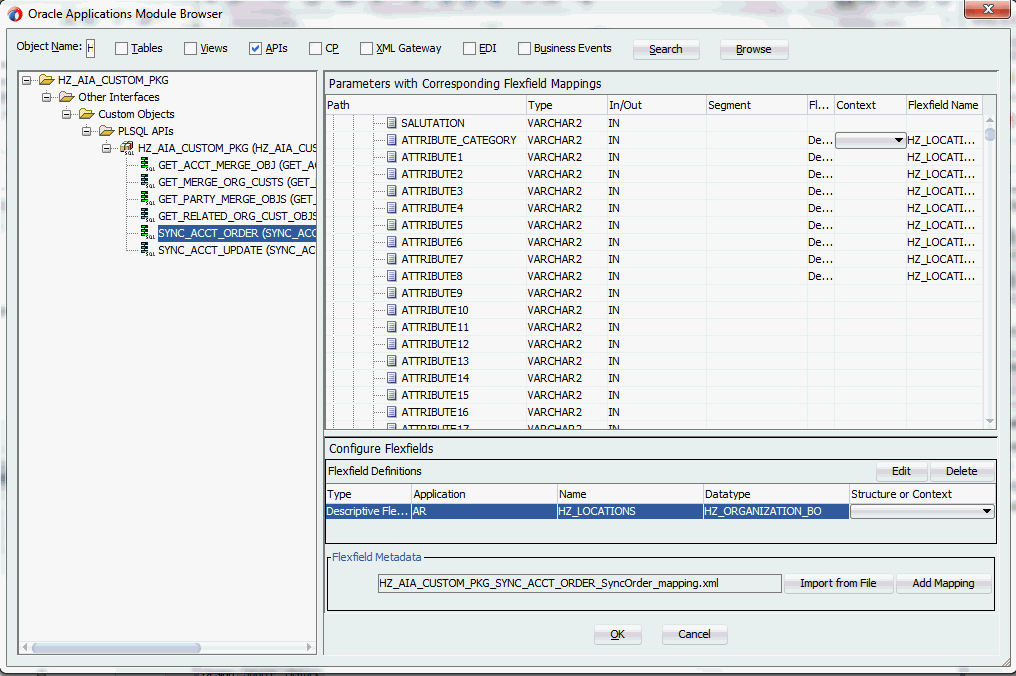Screen dimensions: 1016x676
Task: Collapse the Custom Objects node
Action: [67, 114]
